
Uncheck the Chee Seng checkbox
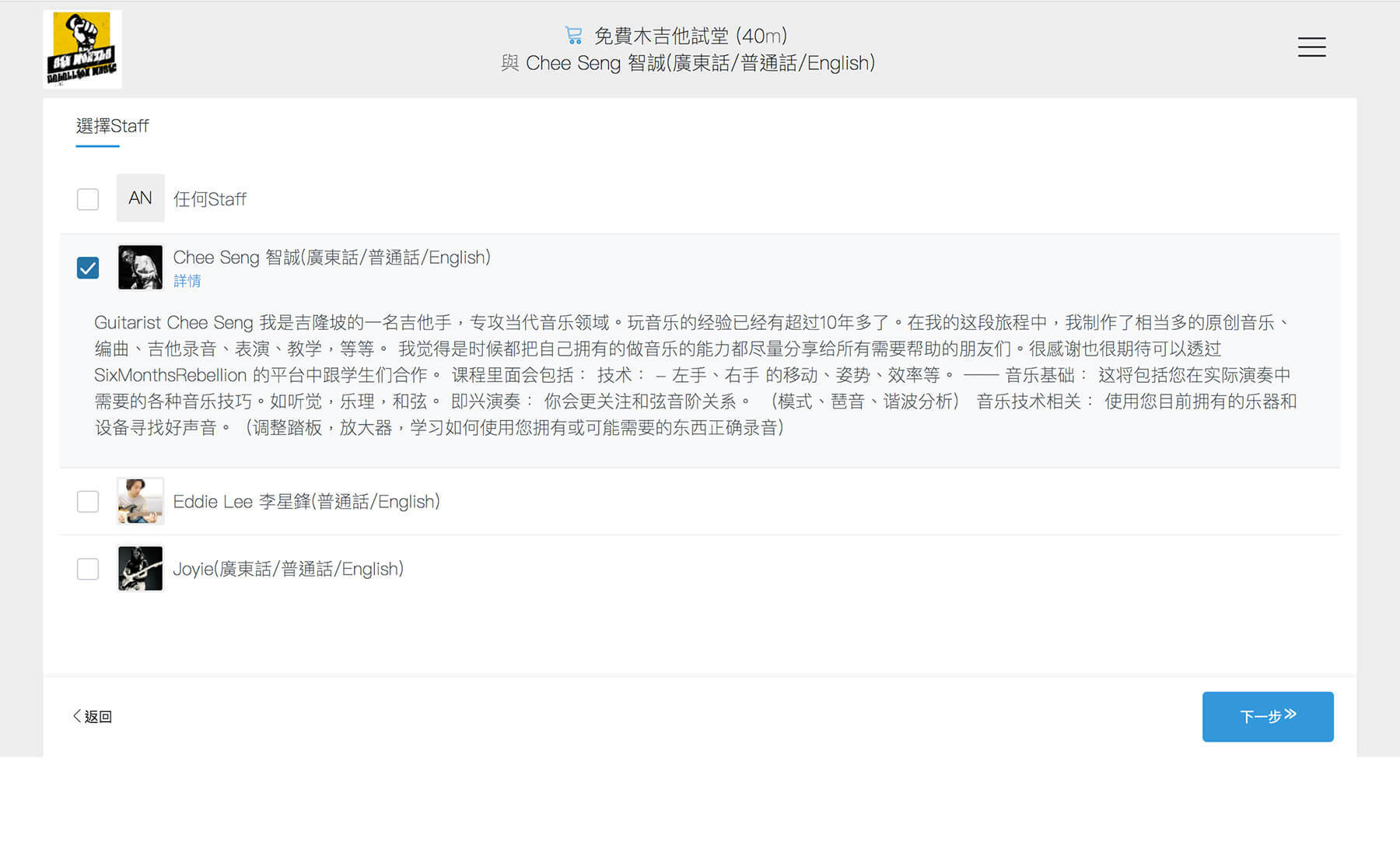pyautogui.click(x=88, y=268)
